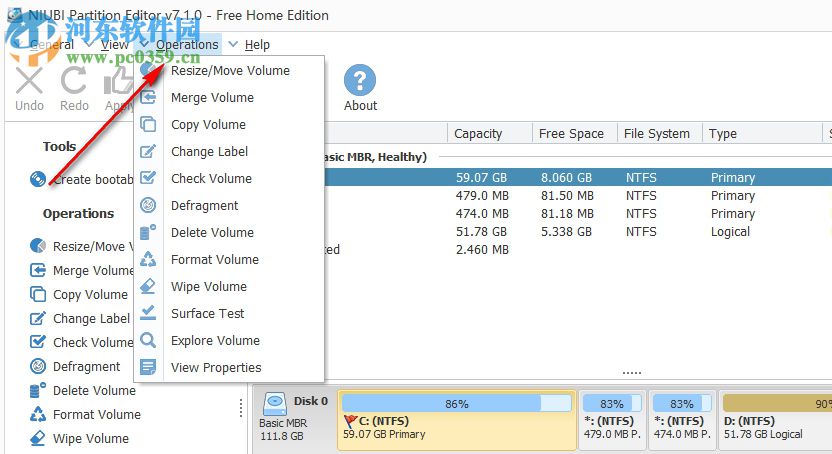Screen dimensions: 832x454
Task: Click the sidebar splitter handle dots
Action: tap(241, 408)
